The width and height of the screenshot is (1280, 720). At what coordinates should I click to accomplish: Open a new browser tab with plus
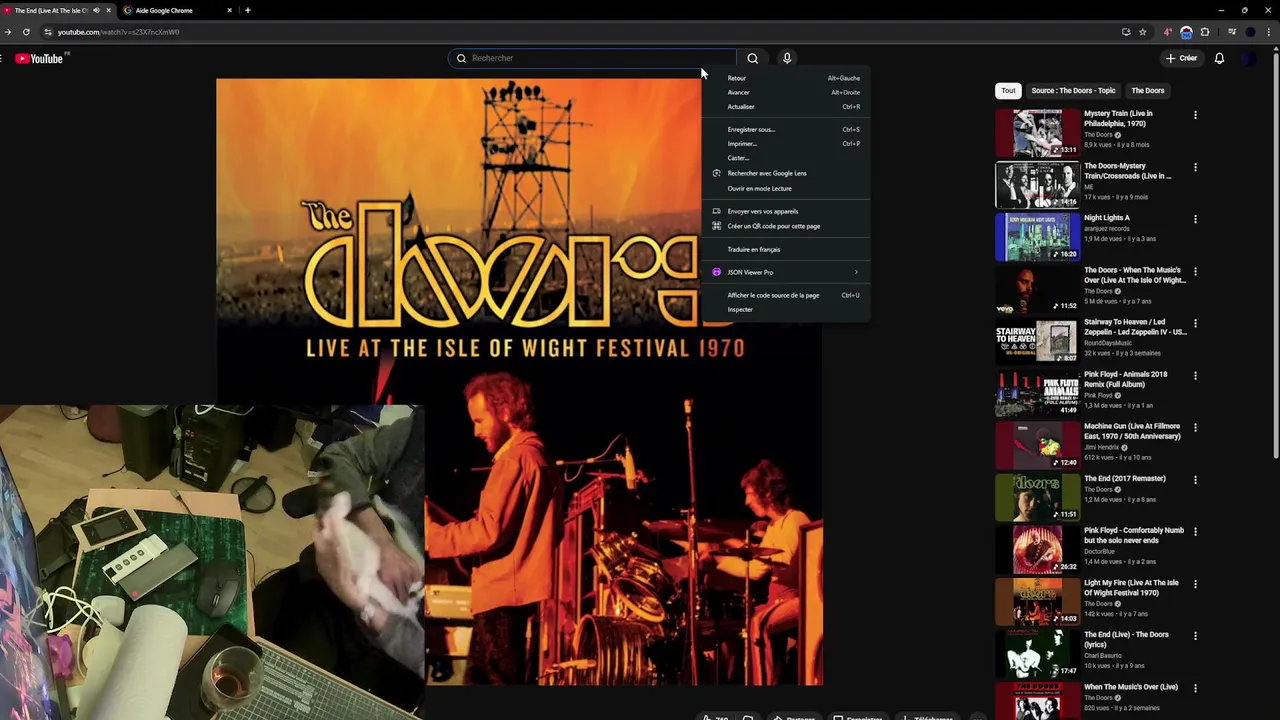coord(247,10)
